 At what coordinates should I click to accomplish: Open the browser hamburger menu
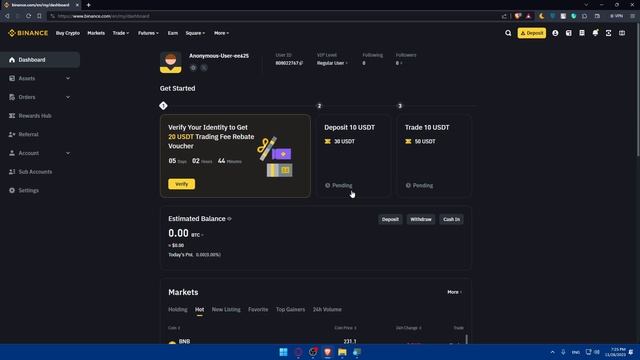[632, 16]
